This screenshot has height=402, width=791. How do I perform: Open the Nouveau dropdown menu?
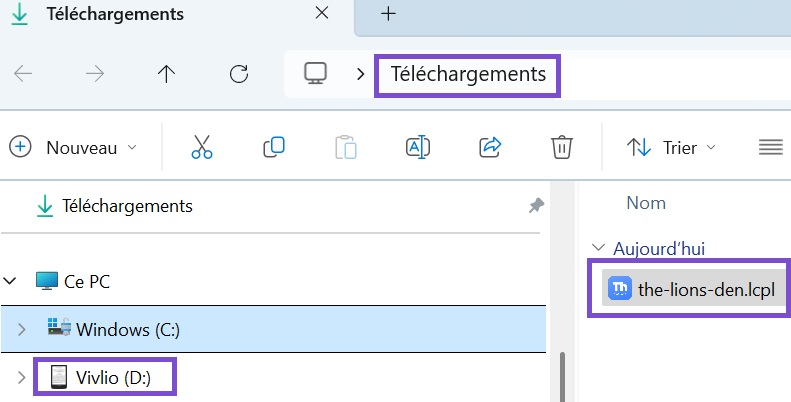(74, 147)
